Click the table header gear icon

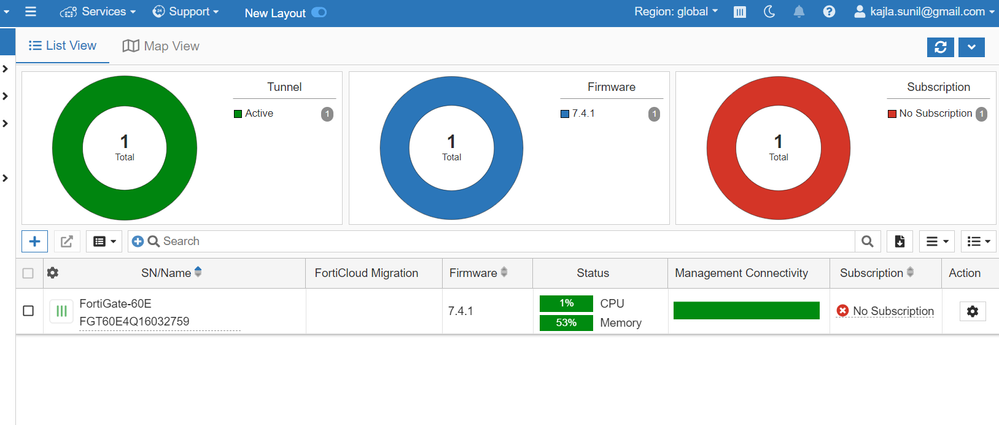(53, 273)
